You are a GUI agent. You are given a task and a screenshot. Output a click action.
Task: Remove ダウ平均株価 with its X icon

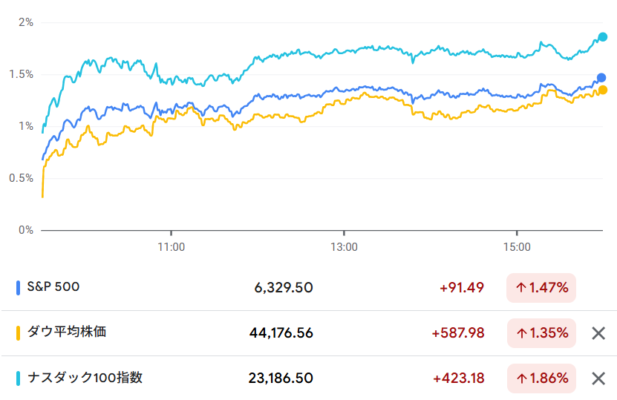(599, 333)
